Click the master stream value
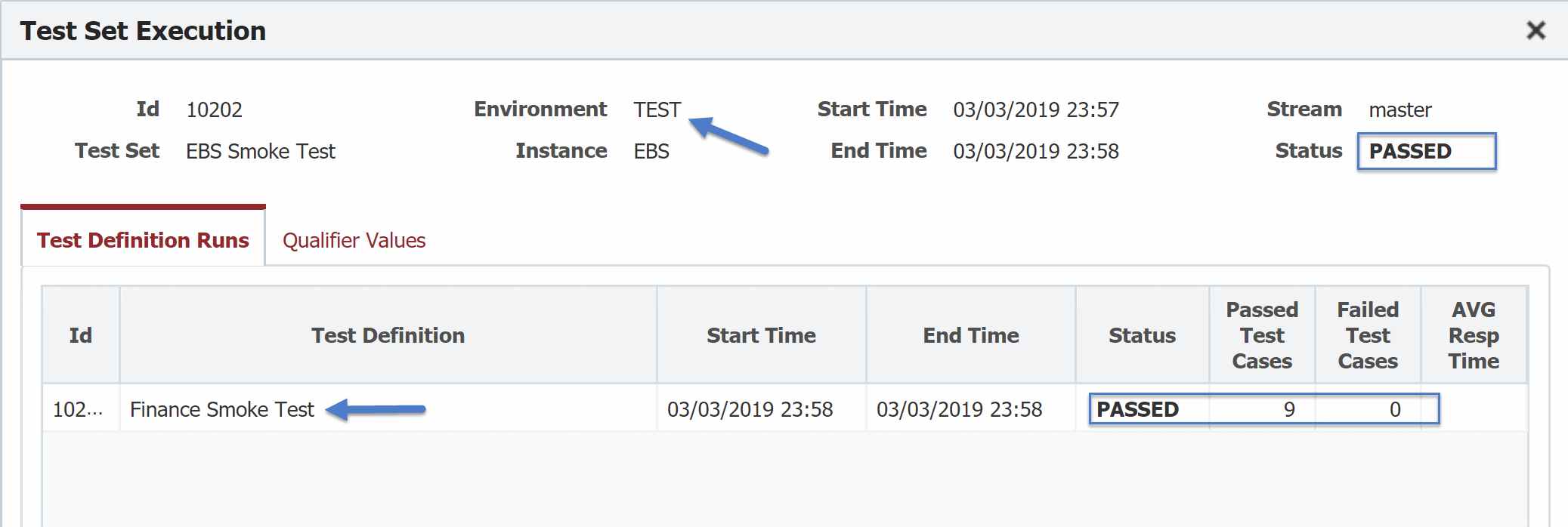 [1400, 109]
